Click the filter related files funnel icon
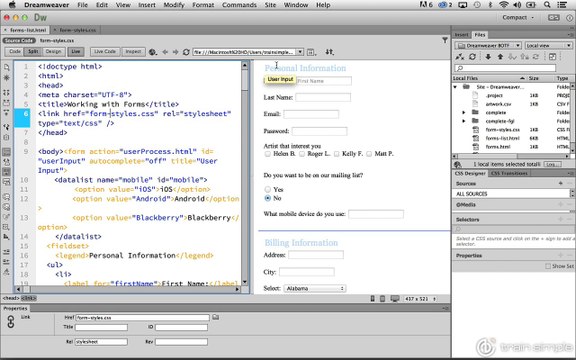The height and width of the screenshot is (360, 576). tap(445, 40)
